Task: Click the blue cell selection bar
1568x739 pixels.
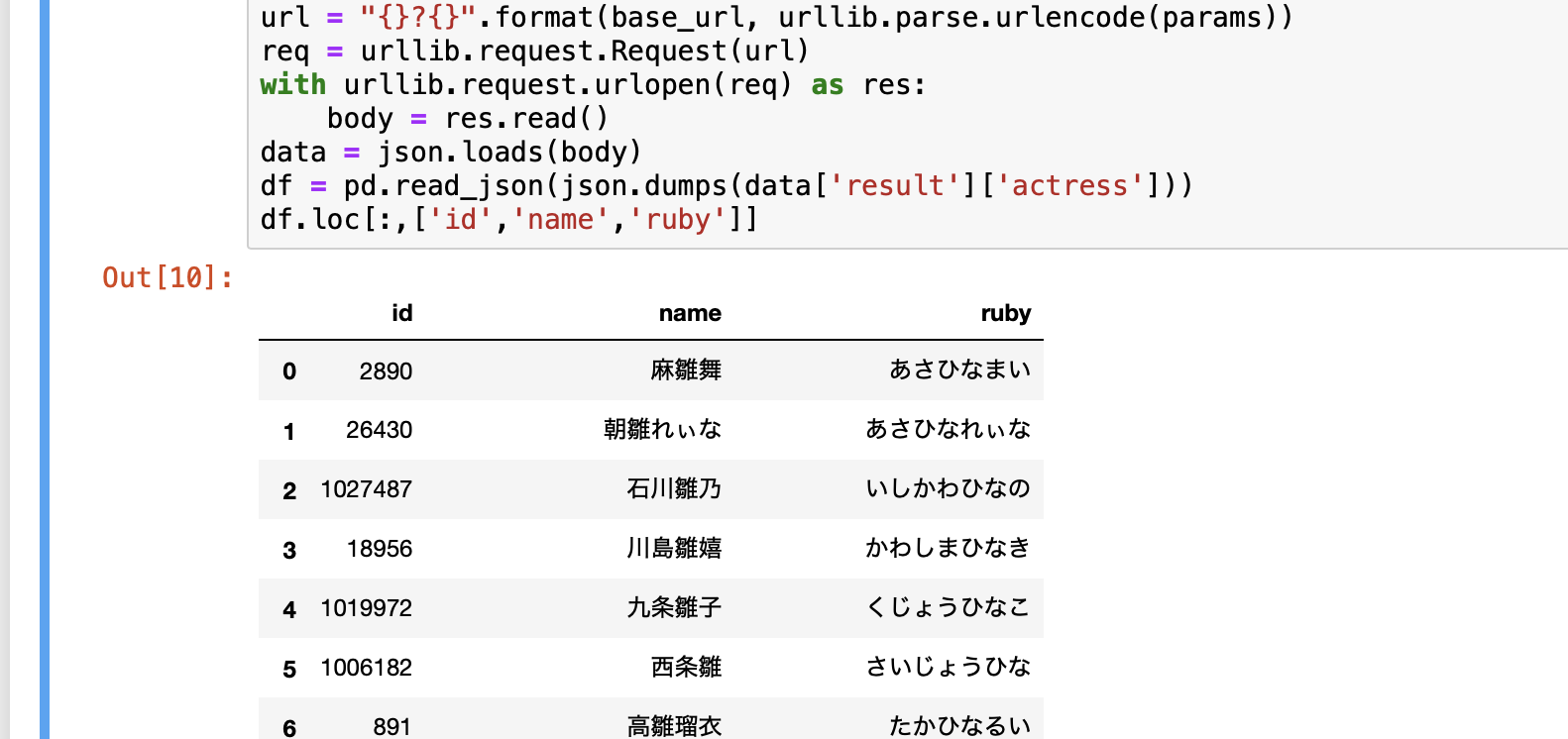Action: pyautogui.click(x=45, y=369)
